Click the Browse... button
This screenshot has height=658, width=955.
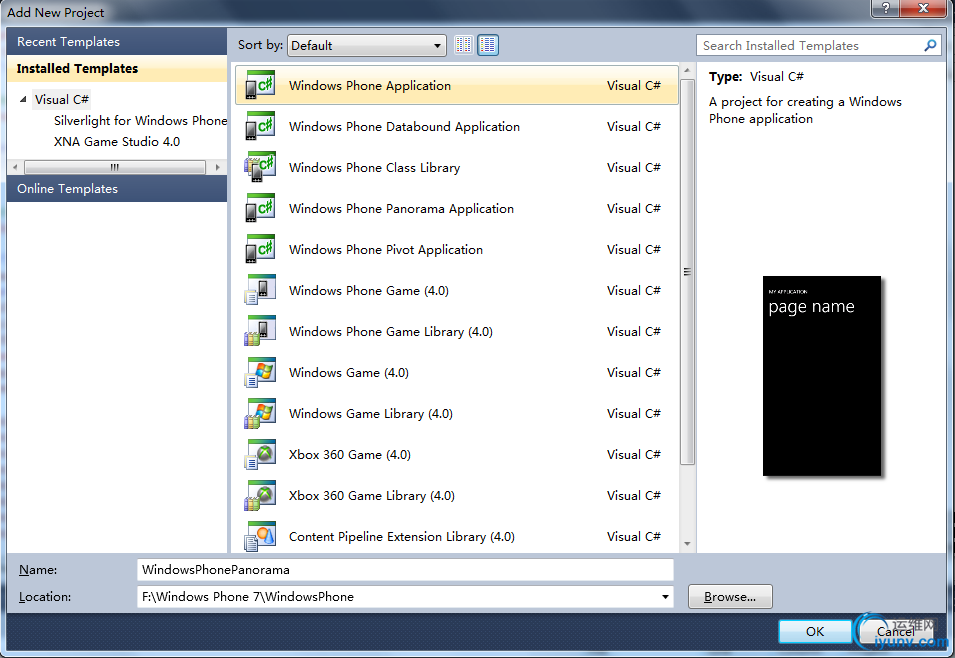730,596
